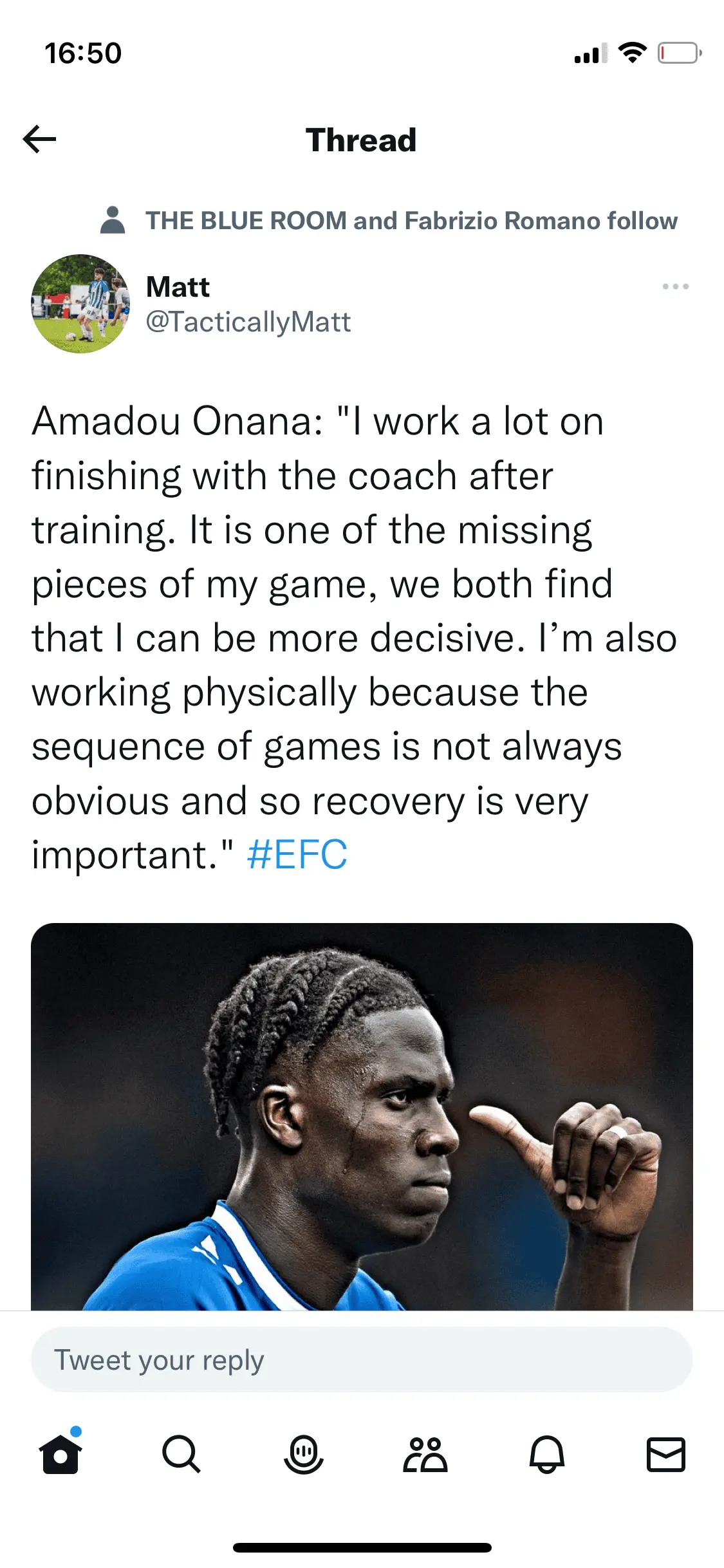Tap the @TacticallyMatt handle
This screenshot has width=724, height=1568.
pos(248,322)
